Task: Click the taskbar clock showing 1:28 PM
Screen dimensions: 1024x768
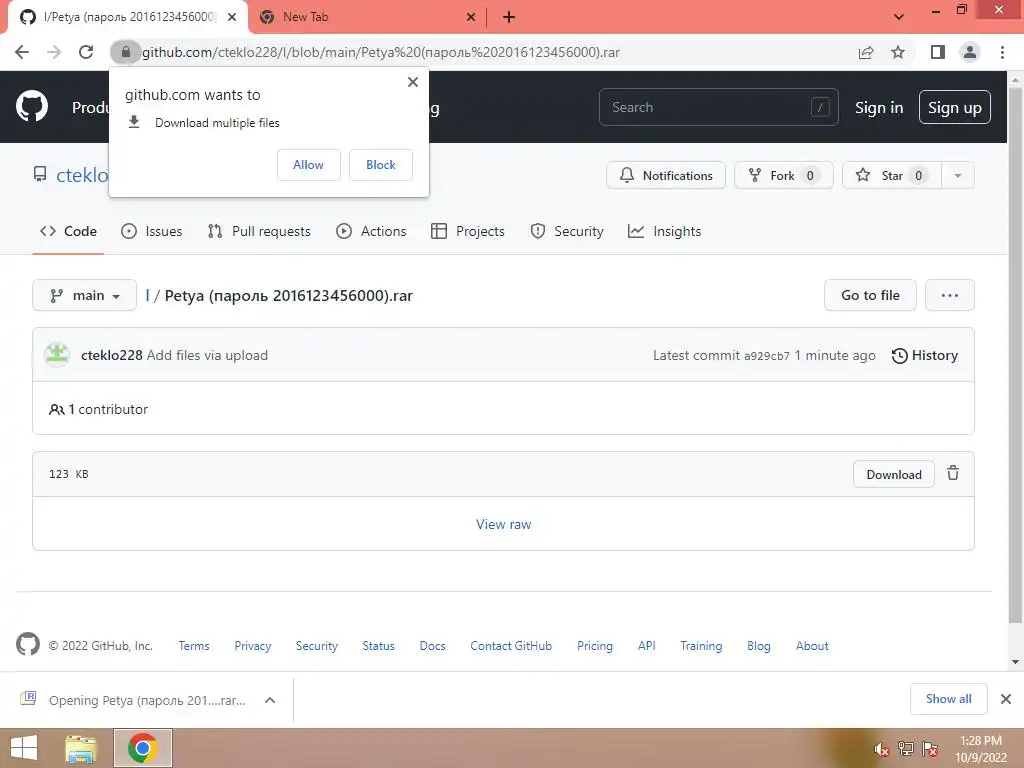Action: (x=980, y=749)
